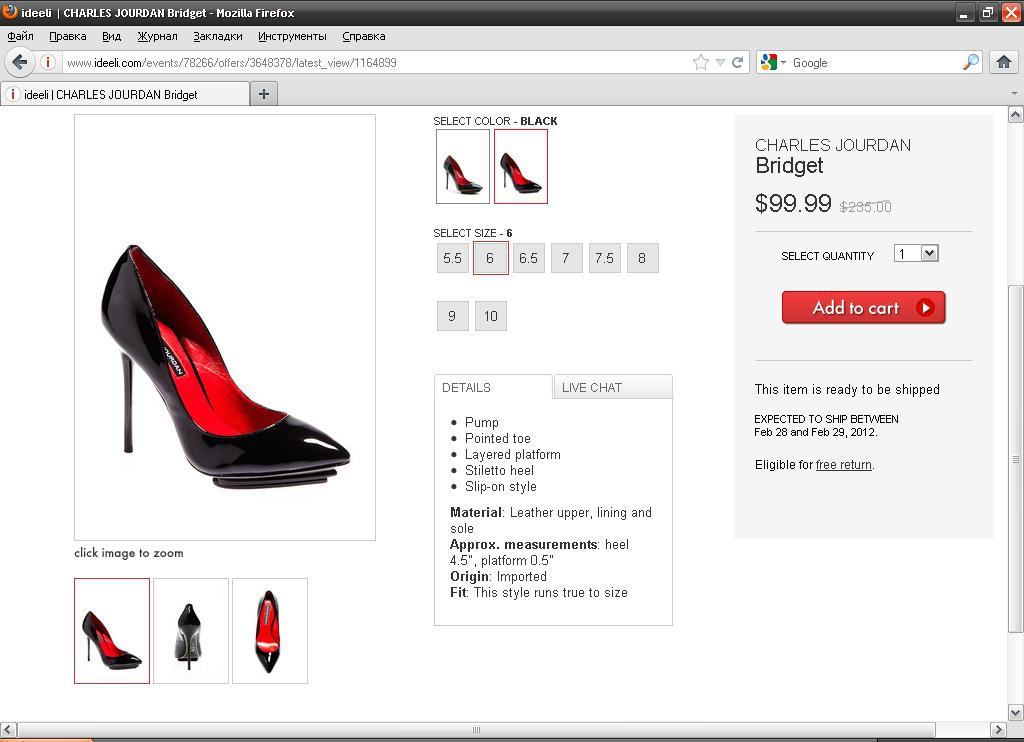Viewport: 1024px width, 742px height.
Task: Close the Firefox window
Action: (x=1011, y=12)
